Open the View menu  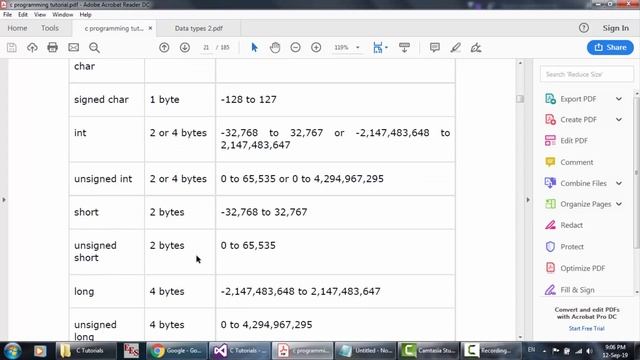click(x=40, y=15)
